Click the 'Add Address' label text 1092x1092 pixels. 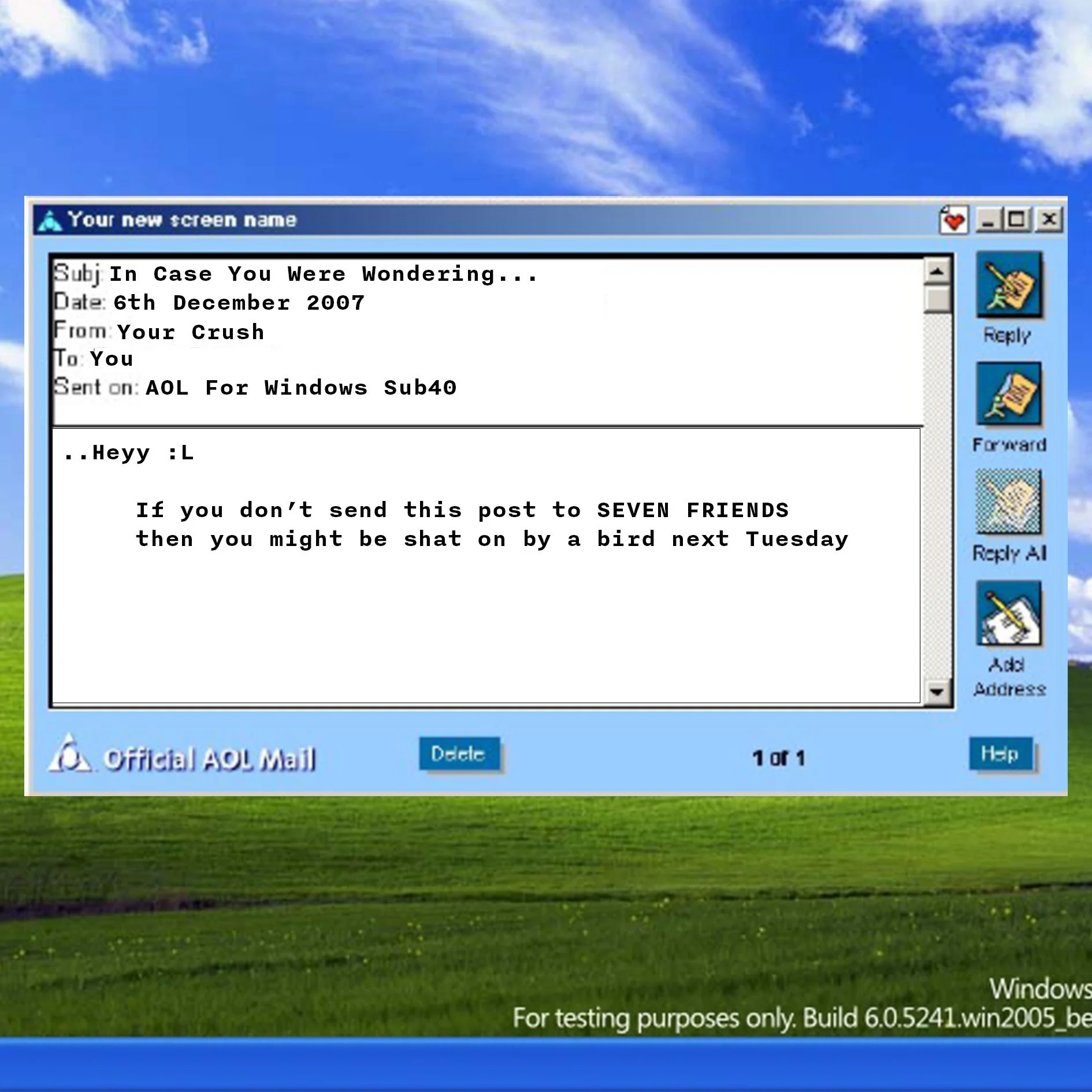(x=1009, y=677)
